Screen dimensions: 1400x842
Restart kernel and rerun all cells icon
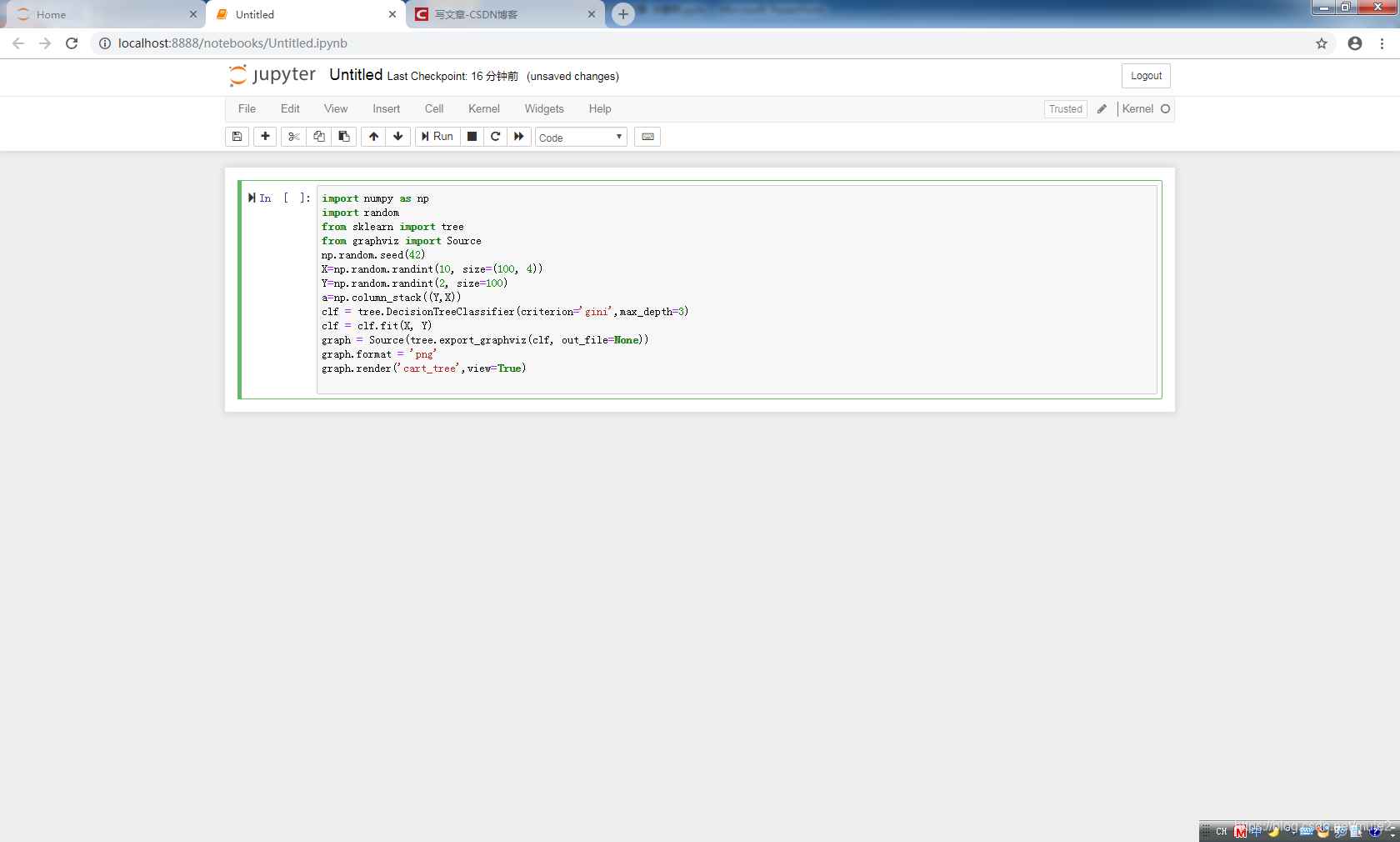click(x=519, y=137)
